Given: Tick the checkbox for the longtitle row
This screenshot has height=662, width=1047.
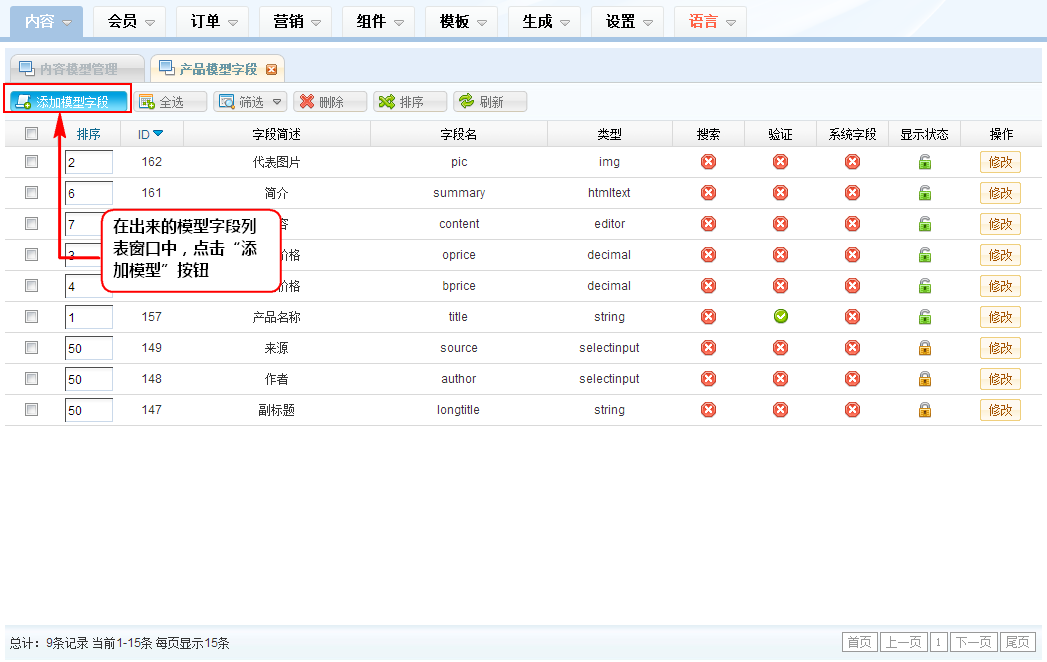Looking at the screenshot, I should [32, 410].
